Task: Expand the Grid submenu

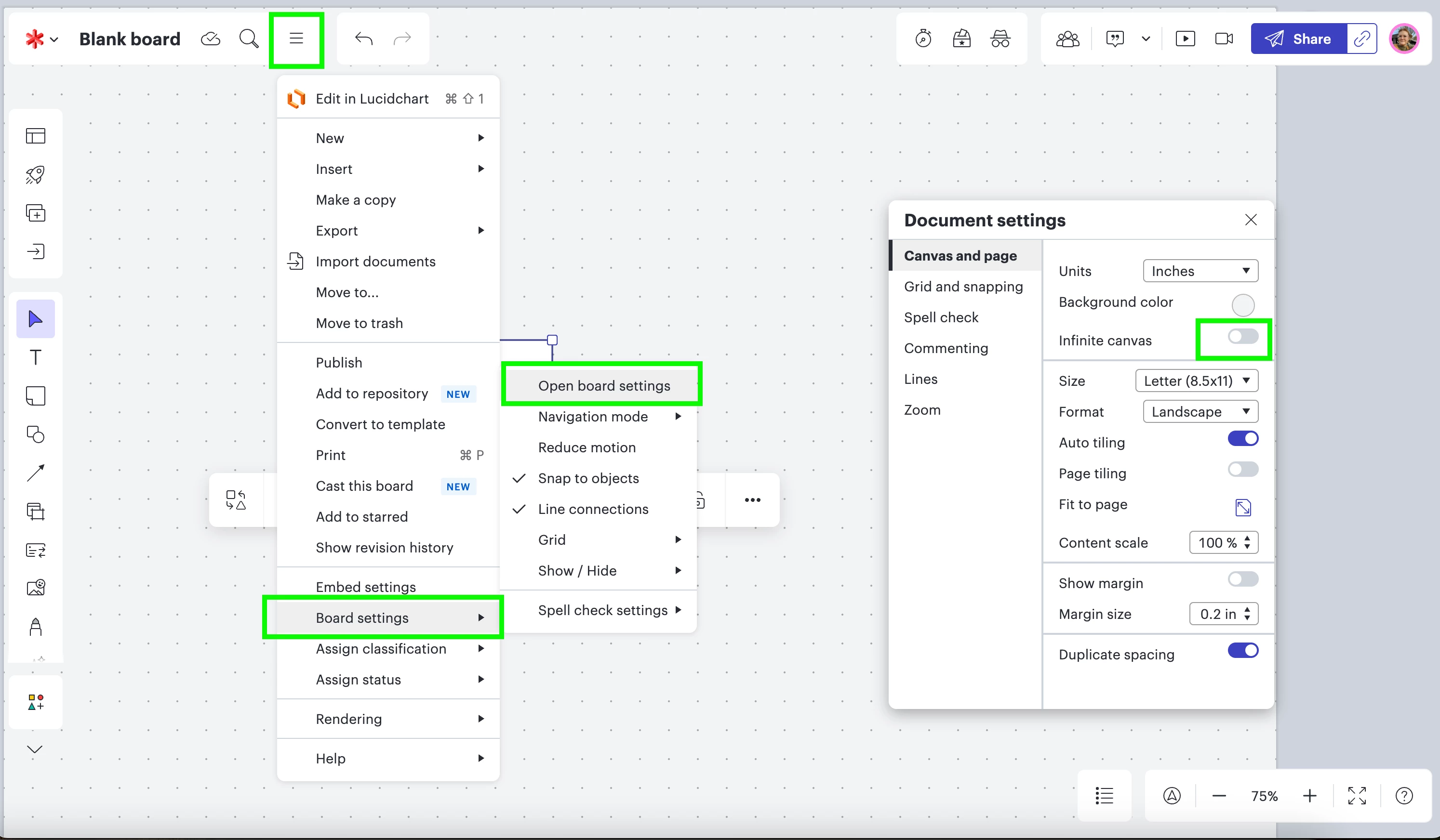Action: click(x=598, y=539)
